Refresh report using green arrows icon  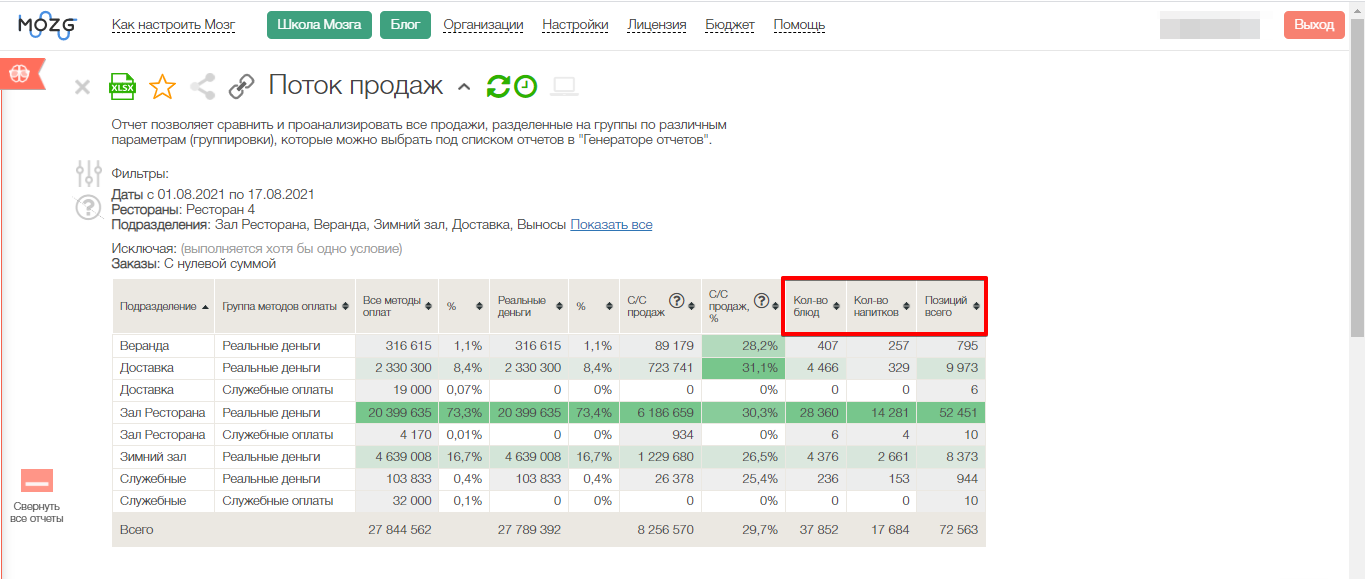498,87
